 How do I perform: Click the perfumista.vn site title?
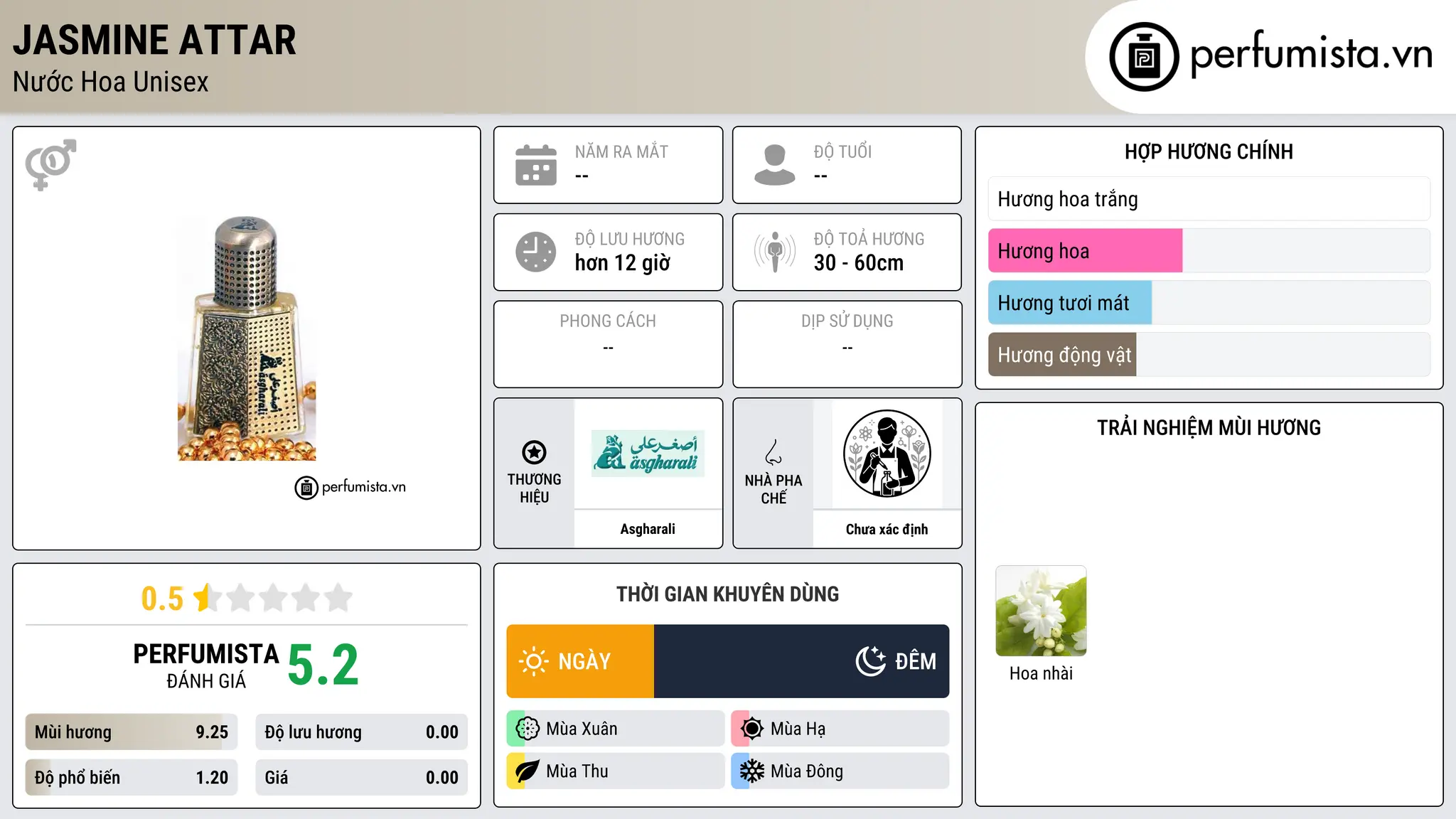click(x=1312, y=55)
